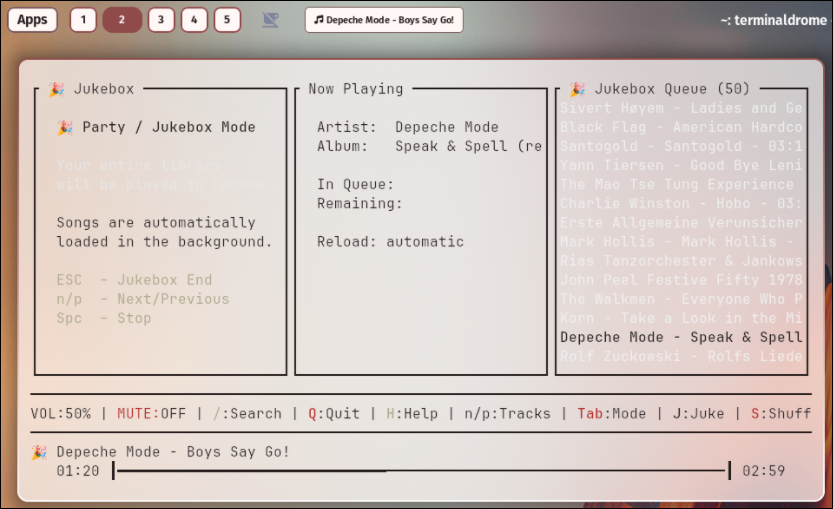Click the Now Playing panel title
833x509 pixels.
click(x=355, y=89)
